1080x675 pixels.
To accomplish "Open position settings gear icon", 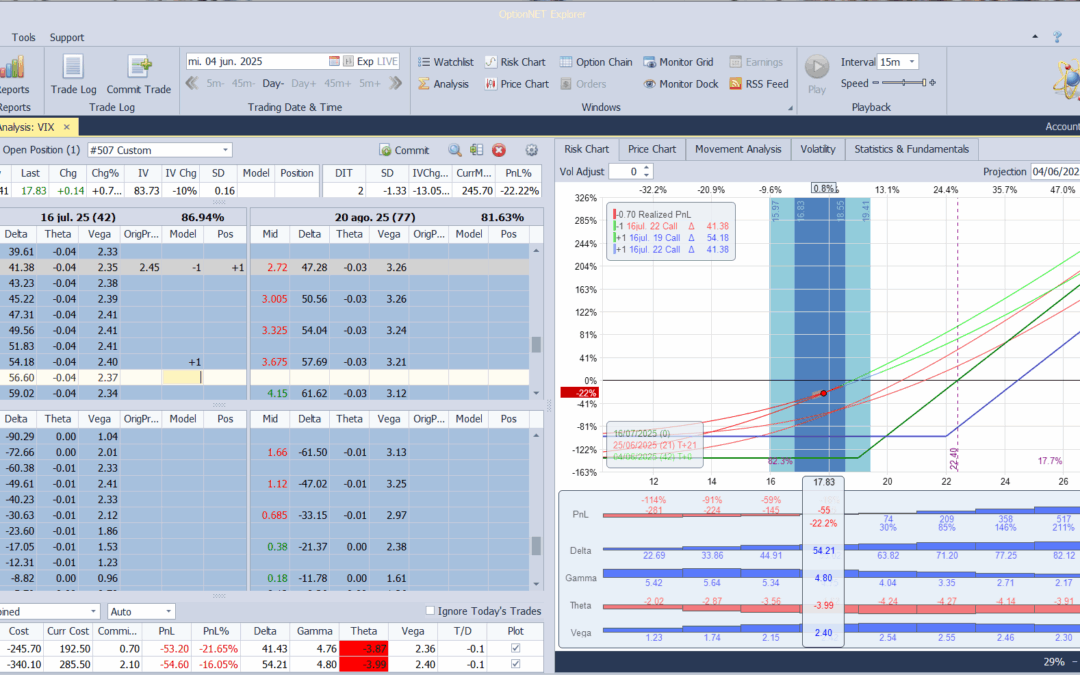I will coord(531,150).
